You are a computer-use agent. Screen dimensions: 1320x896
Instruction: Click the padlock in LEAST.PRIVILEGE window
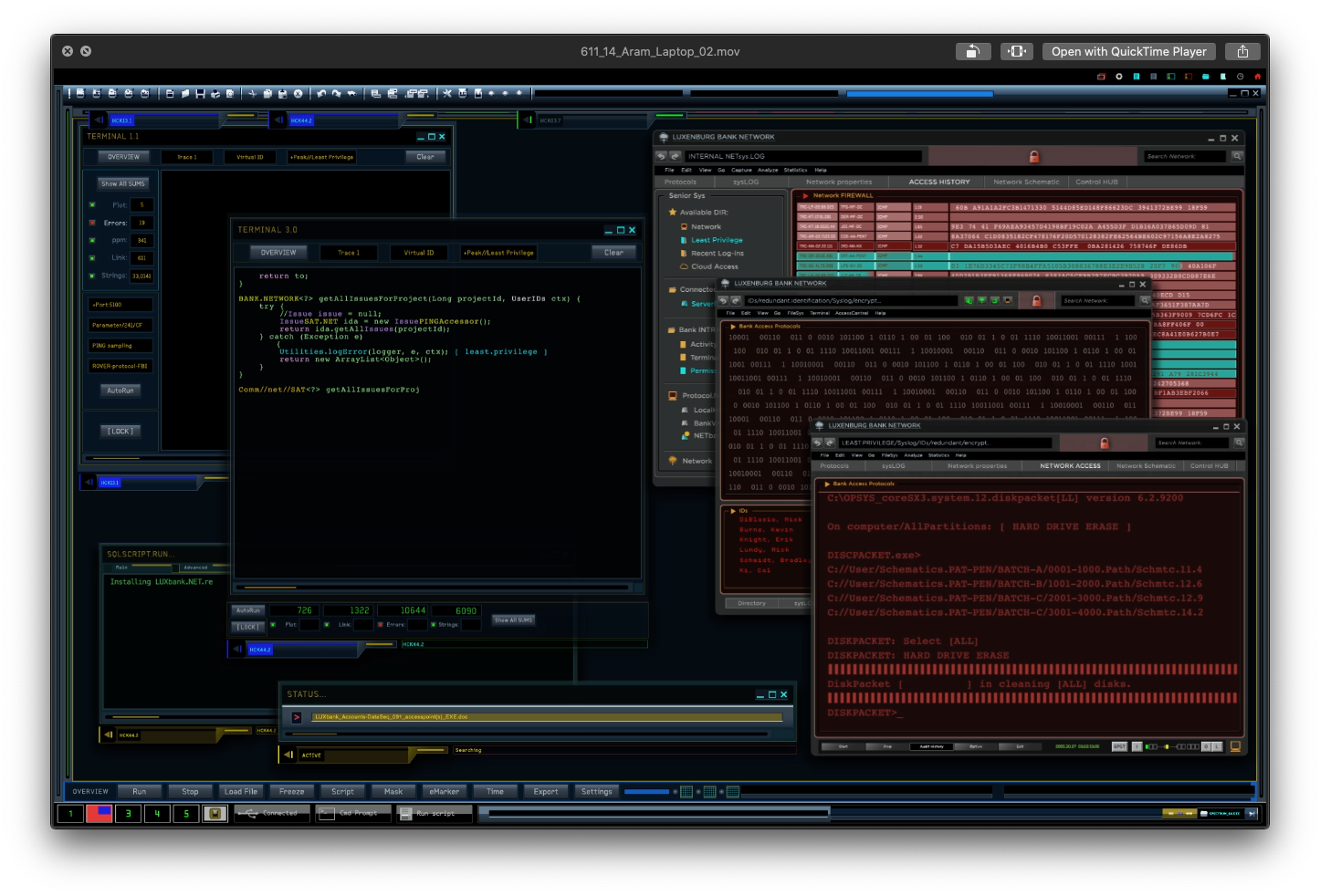coord(1105,443)
